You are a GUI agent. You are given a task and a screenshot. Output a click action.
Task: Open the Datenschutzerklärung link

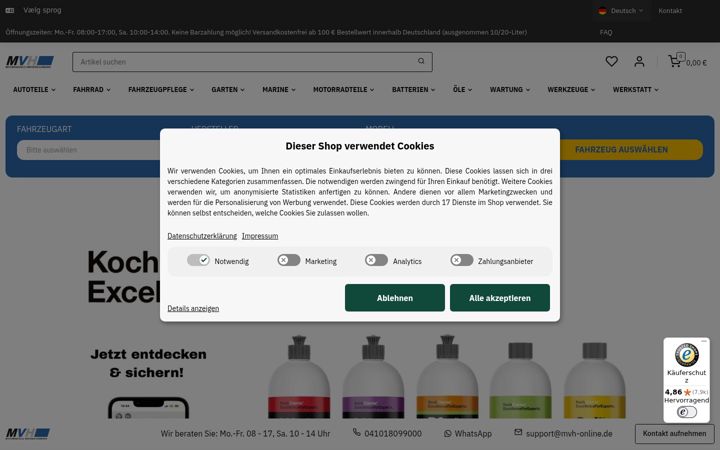(x=202, y=236)
